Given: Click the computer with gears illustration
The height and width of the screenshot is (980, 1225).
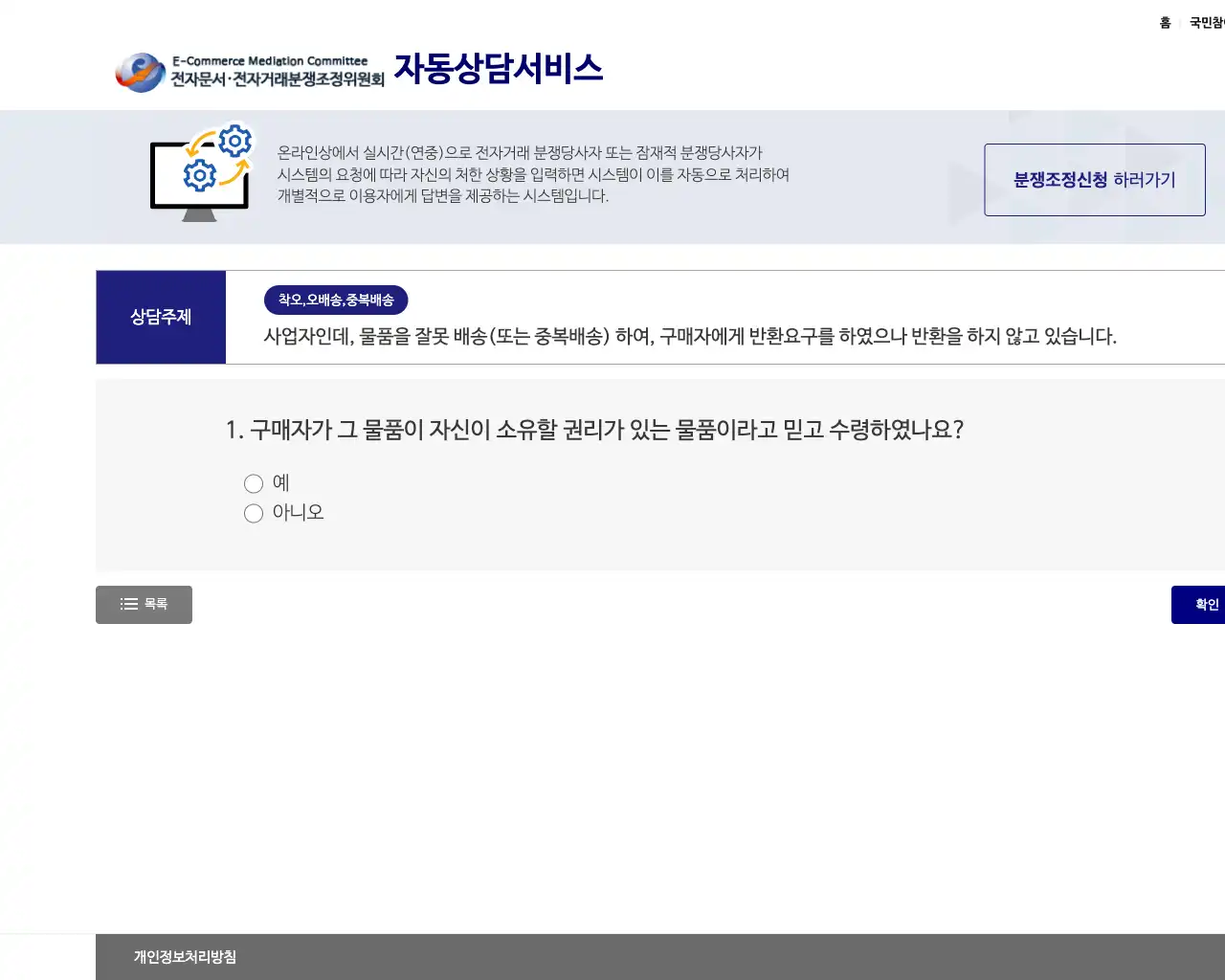Looking at the screenshot, I should (x=202, y=172).
